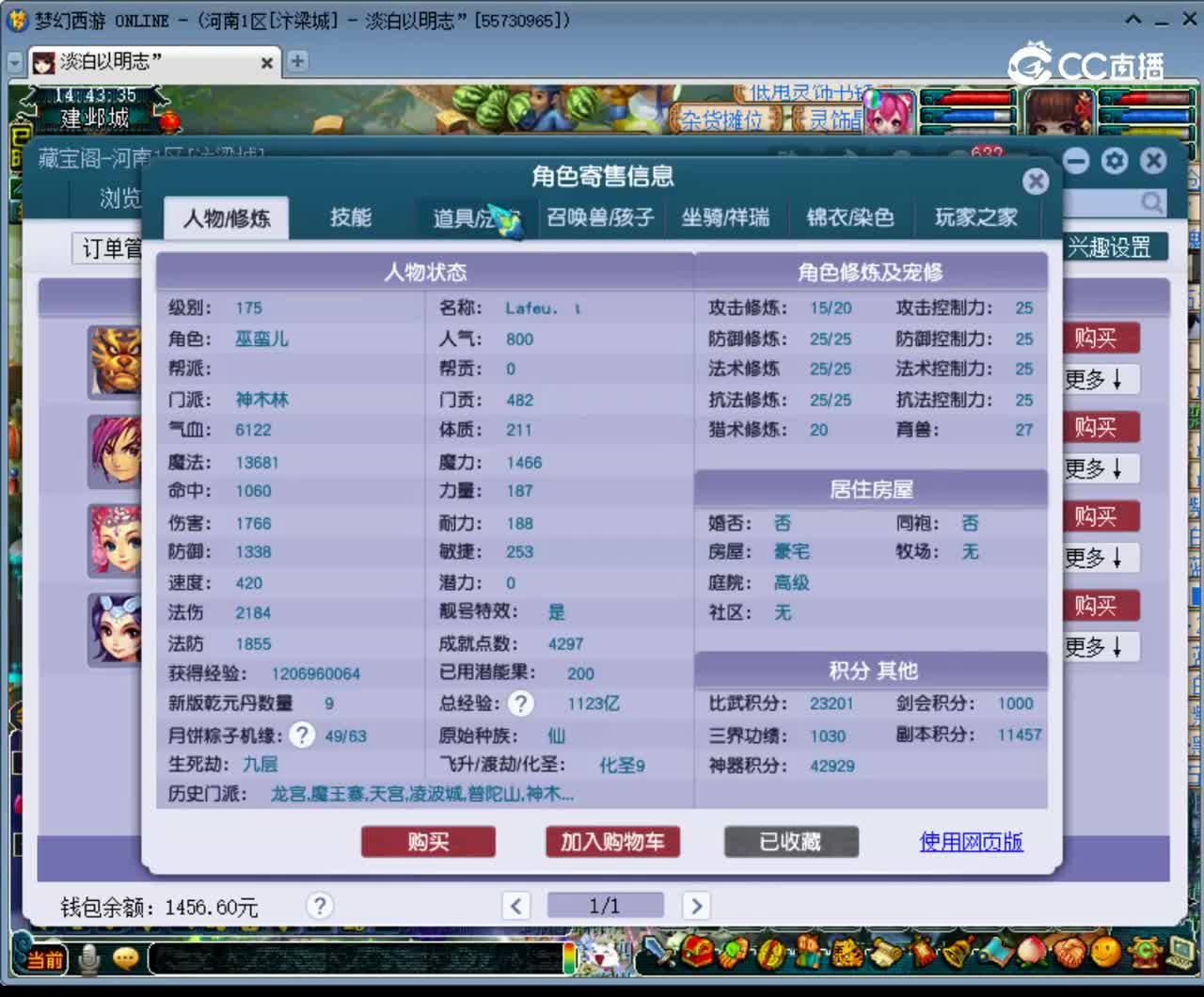Click the 加入购物车 button
The height and width of the screenshot is (997, 1204).
612,842
